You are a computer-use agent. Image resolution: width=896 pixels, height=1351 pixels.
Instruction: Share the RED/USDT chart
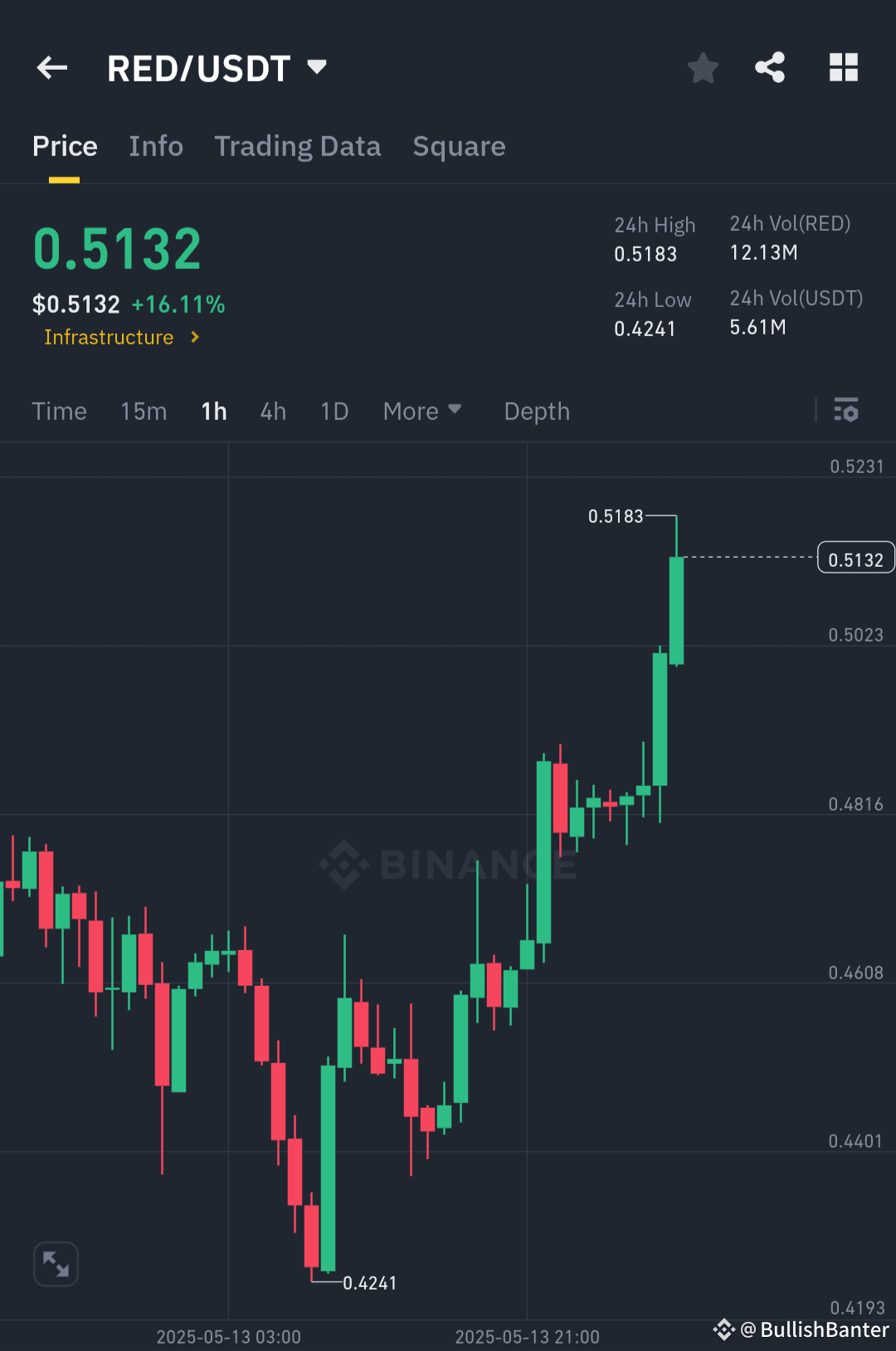769,67
